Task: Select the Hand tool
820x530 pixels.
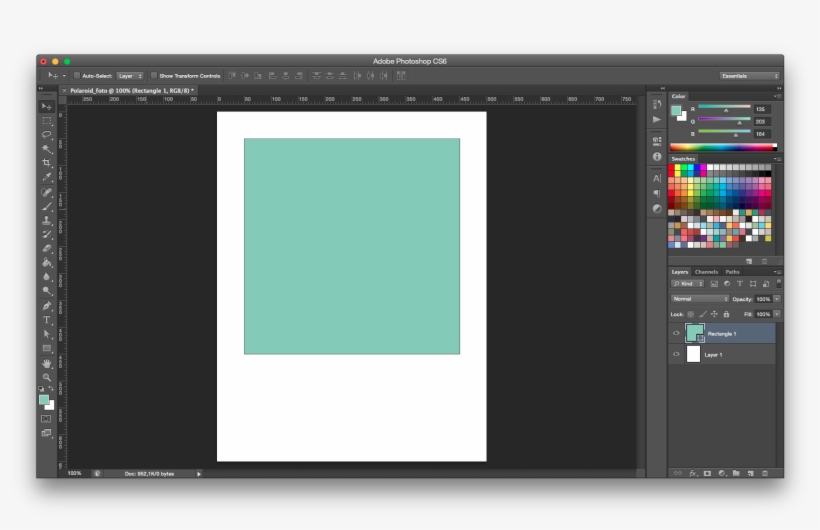Action: tap(47, 363)
